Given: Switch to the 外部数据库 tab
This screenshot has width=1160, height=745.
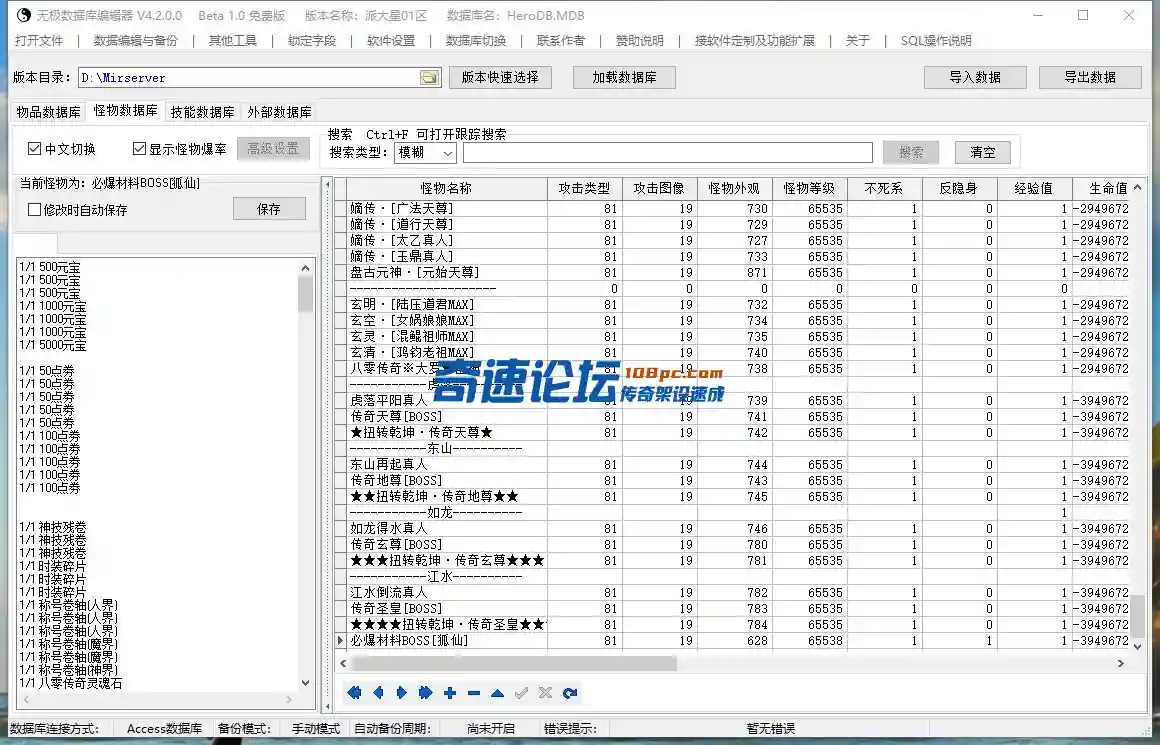Looking at the screenshot, I should [280, 112].
